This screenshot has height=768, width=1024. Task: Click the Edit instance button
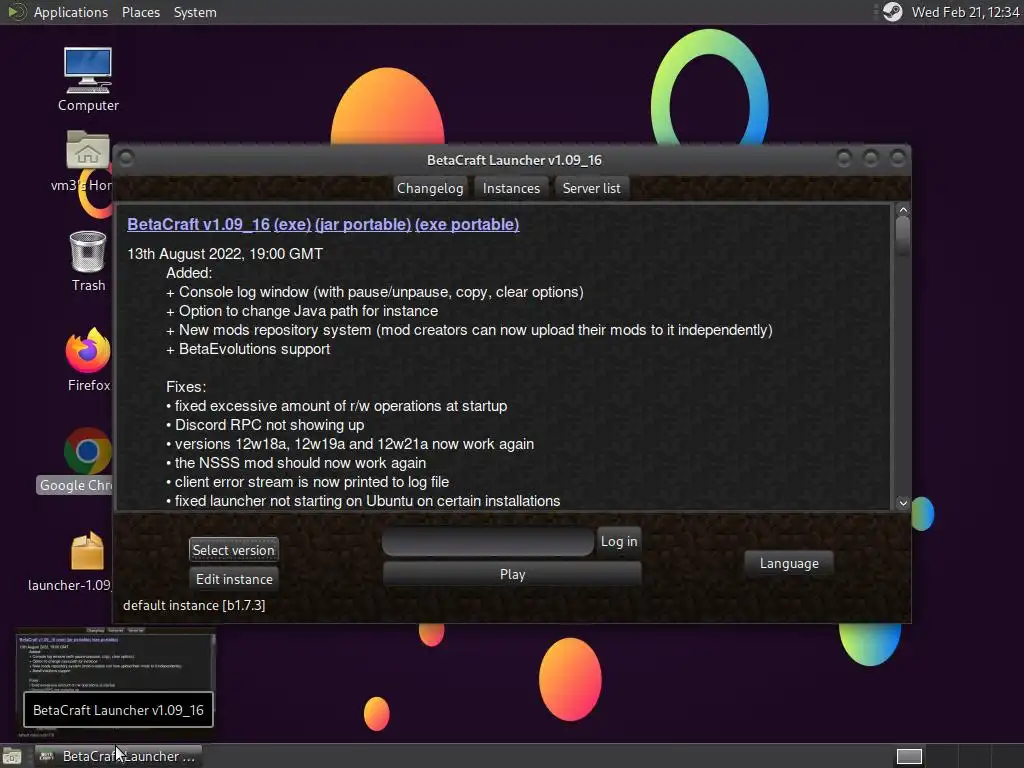(x=234, y=579)
